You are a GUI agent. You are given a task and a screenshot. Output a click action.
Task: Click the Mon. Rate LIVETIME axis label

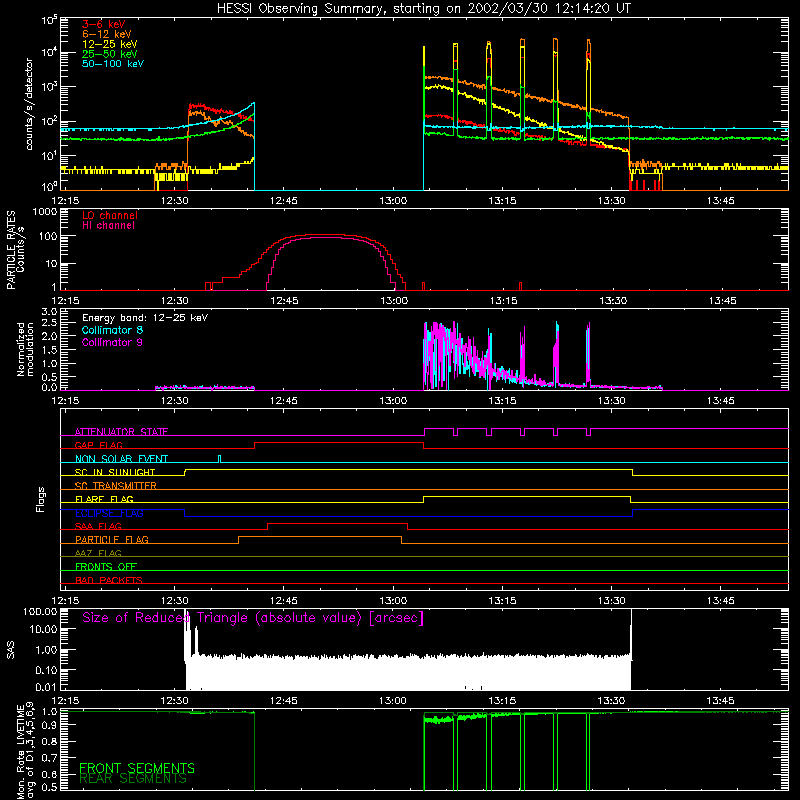tap(25, 752)
